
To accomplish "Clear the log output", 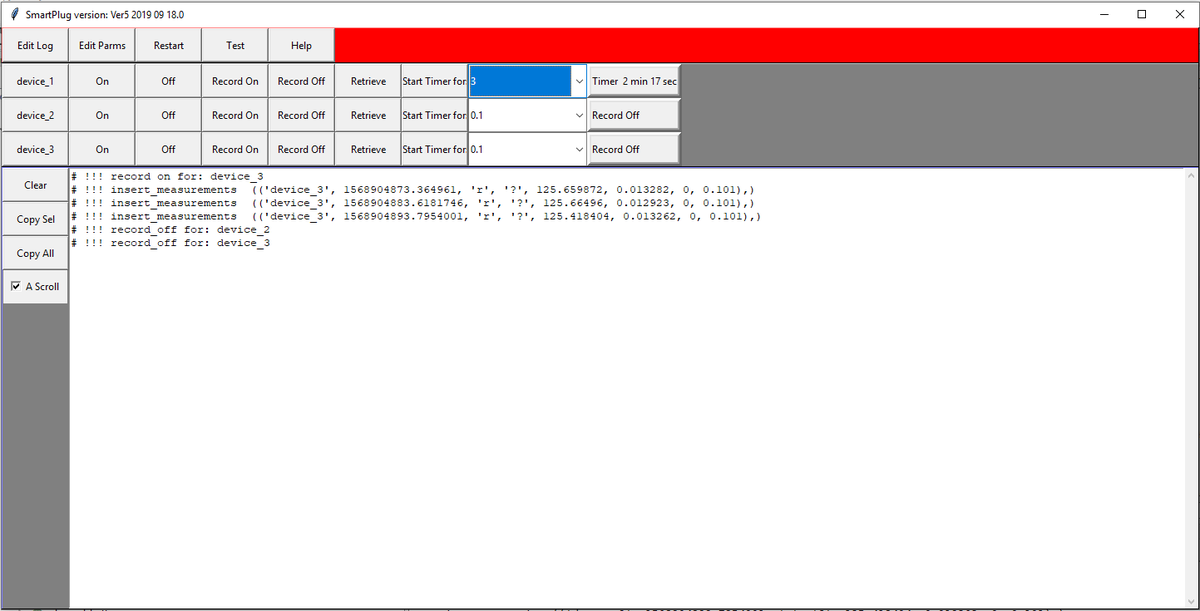I will [35, 185].
